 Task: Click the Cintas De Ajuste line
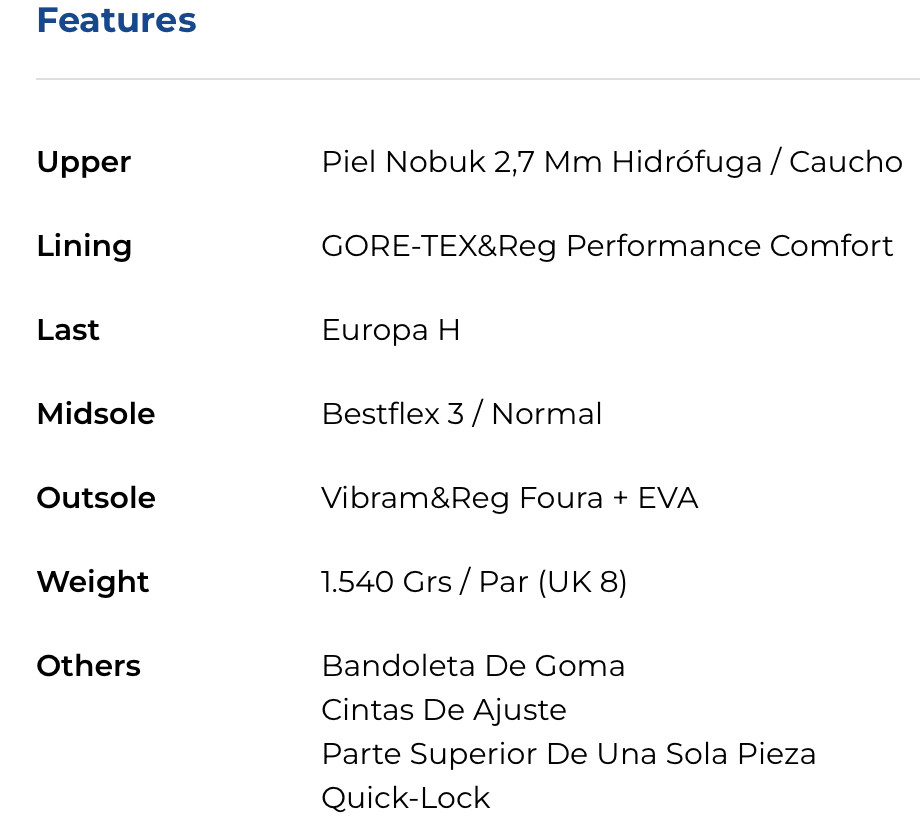coord(444,710)
